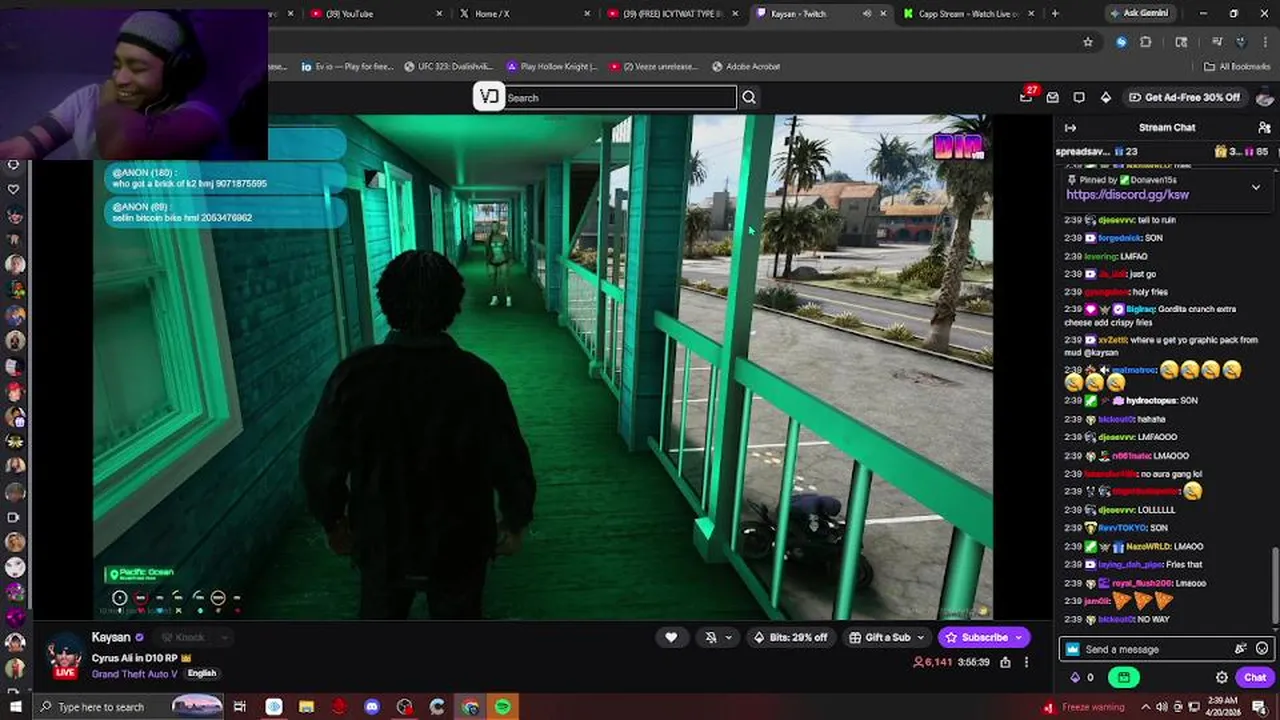Share the stream via share icon
The height and width of the screenshot is (720, 1280).
coord(1005,662)
